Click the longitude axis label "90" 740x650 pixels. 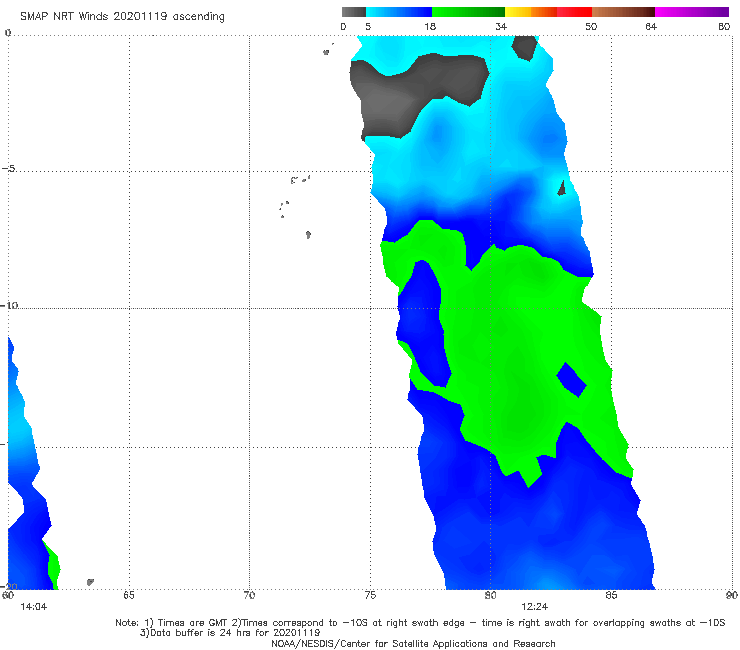coord(732,595)
